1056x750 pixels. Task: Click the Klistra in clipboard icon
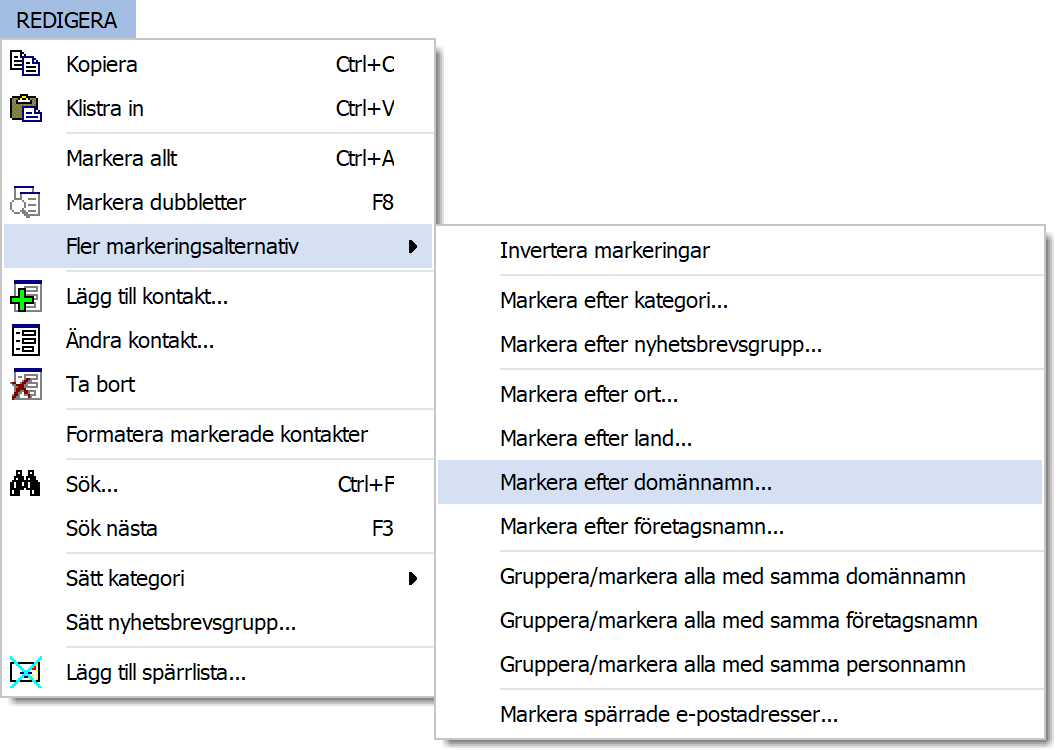[x=26, y=108]
